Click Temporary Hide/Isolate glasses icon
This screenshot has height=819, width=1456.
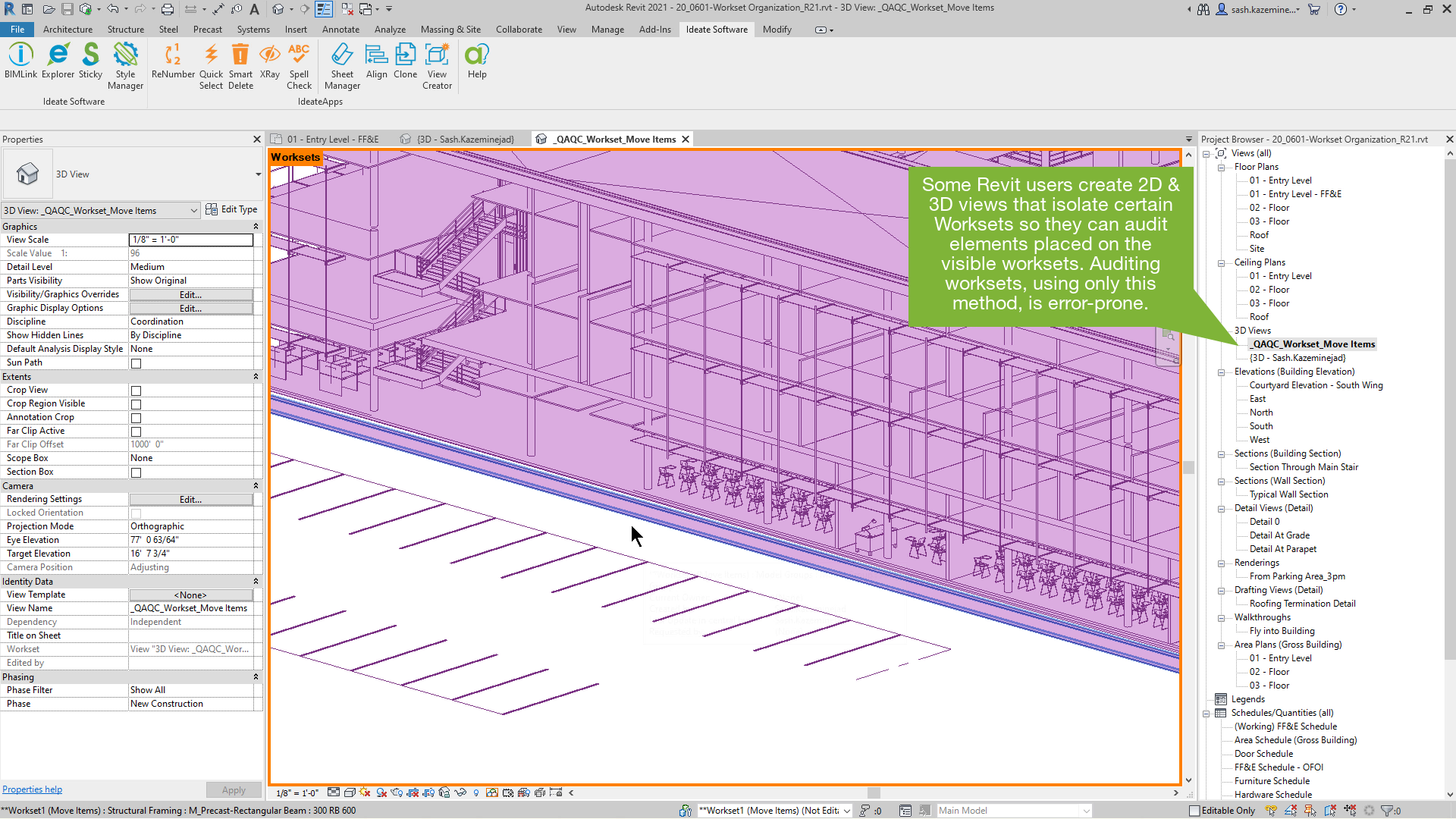(460, 793)
